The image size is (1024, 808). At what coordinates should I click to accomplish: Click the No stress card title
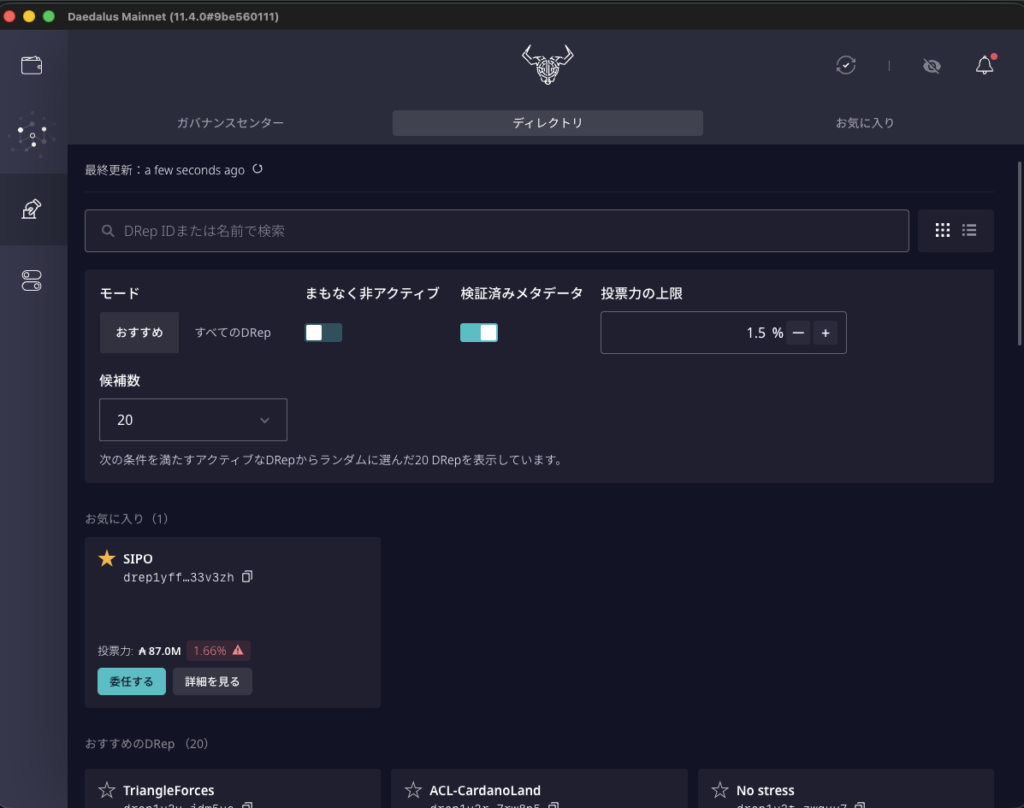tap(765, 790)
